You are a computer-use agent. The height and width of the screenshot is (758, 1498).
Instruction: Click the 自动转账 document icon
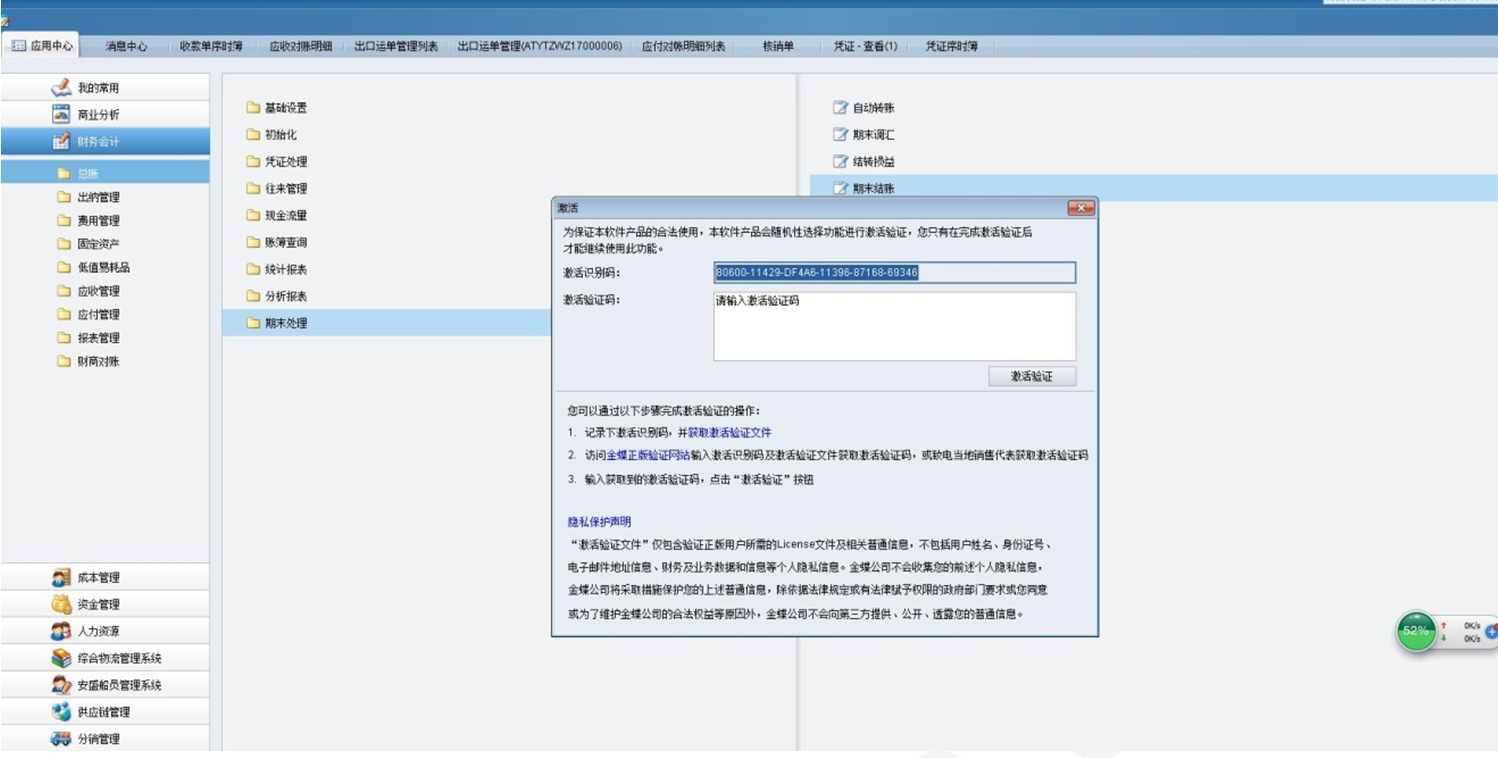click(x=840, y=108)
